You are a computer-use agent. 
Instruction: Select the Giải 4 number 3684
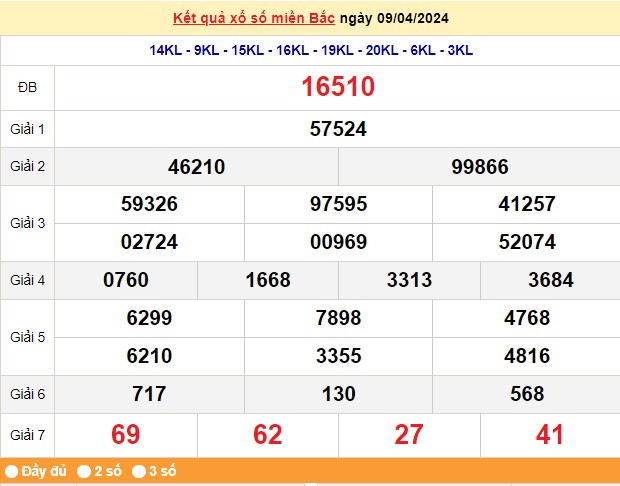(550, 280)
